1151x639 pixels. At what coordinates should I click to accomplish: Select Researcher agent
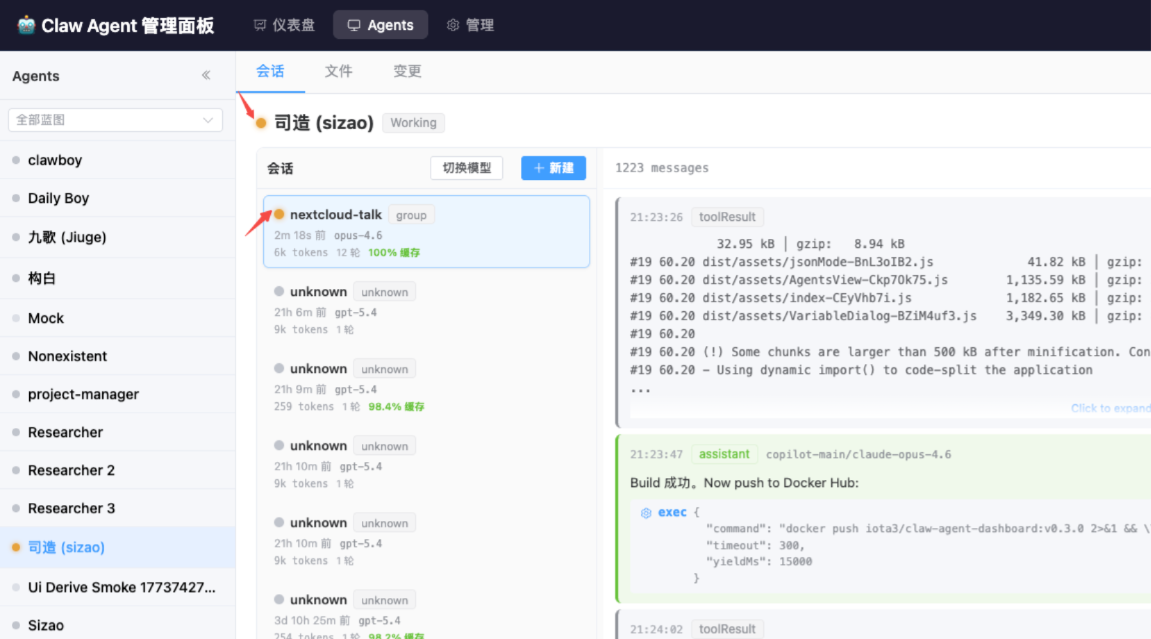(117, 432)
